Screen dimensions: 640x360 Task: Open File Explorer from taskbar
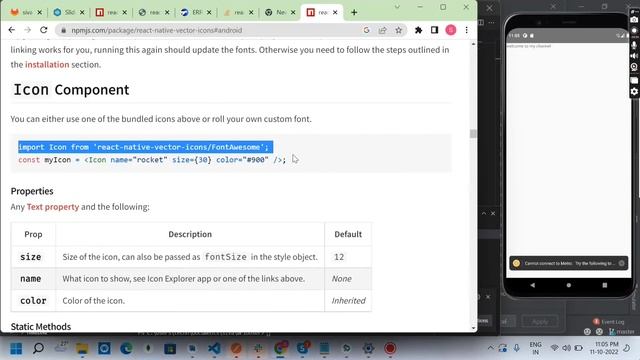[x=82, y=348]
